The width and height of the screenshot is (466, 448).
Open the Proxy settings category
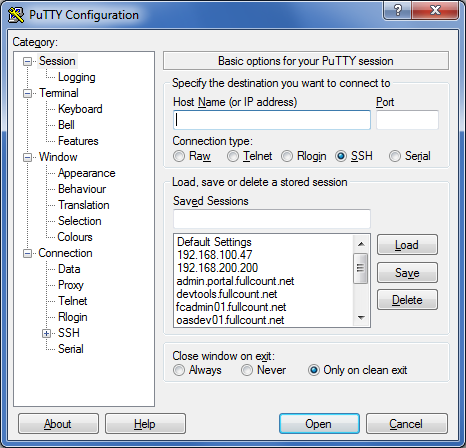[x=71, y=285]
